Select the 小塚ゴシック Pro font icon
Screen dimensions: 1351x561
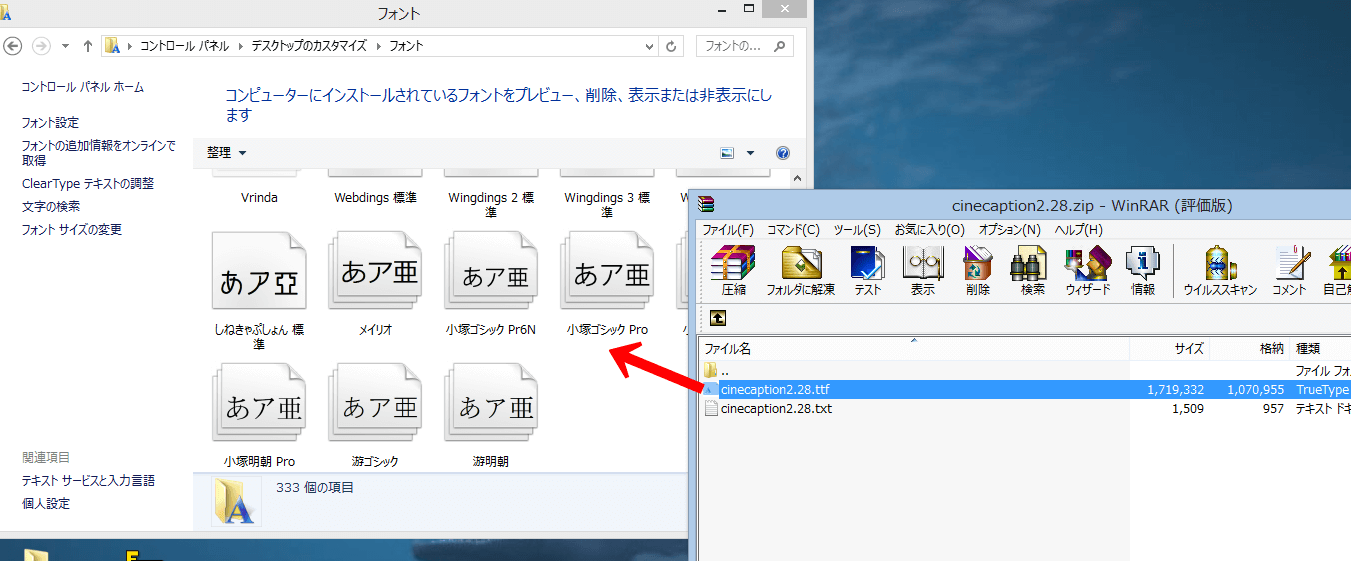(x=607, y=272)
